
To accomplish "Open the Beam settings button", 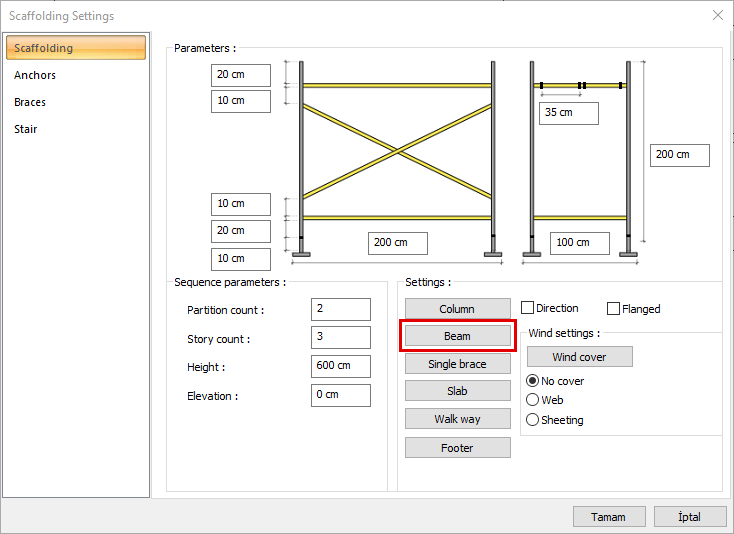I will [457, 336].
